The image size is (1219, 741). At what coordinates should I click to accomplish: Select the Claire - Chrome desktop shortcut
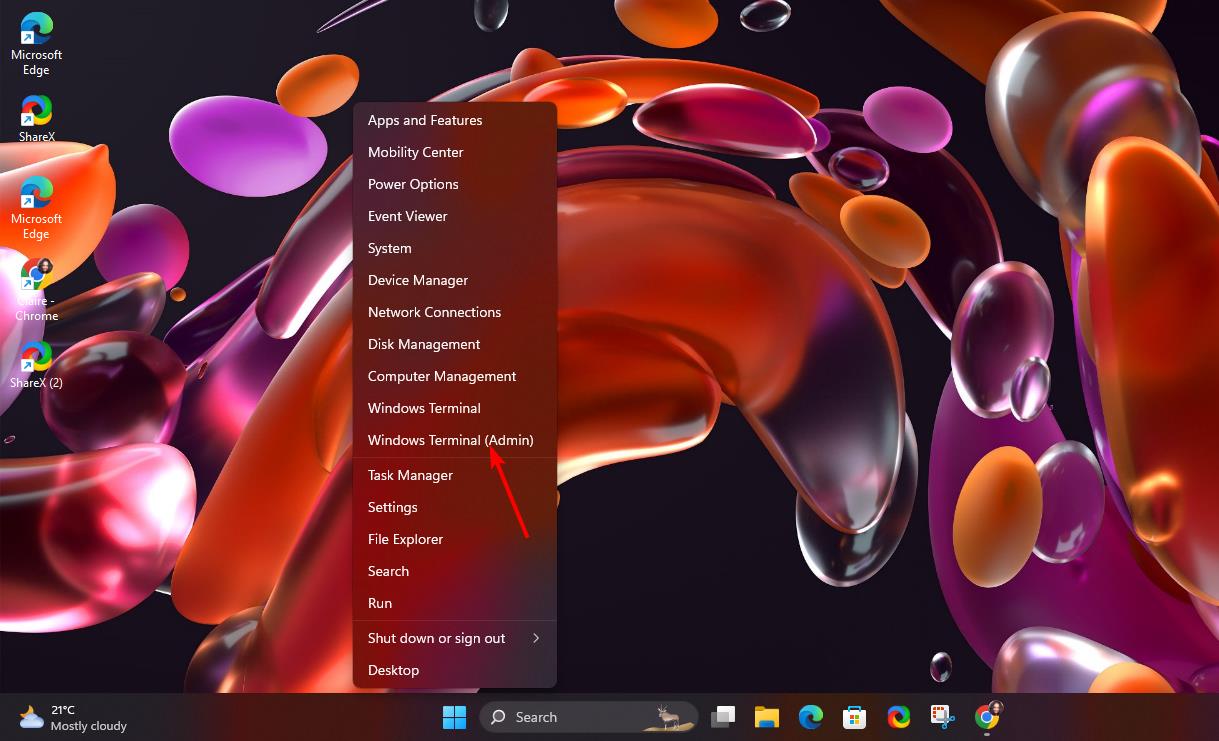[x=37, y=290]
